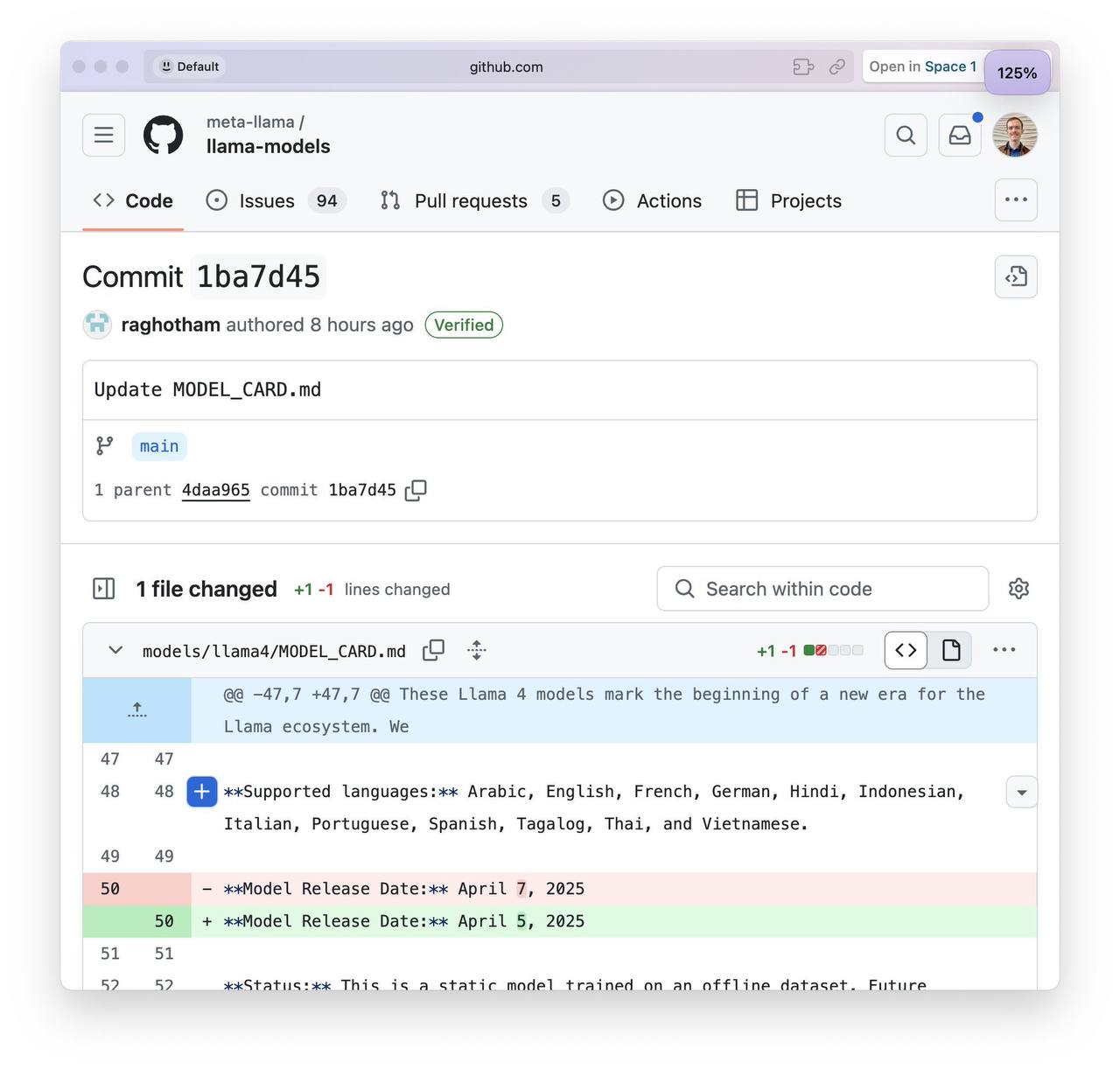Image resolution: width=1120 pixels, height=1070 pixels.
Task: Toggle the file tree side panel
Action: point(104,589)
